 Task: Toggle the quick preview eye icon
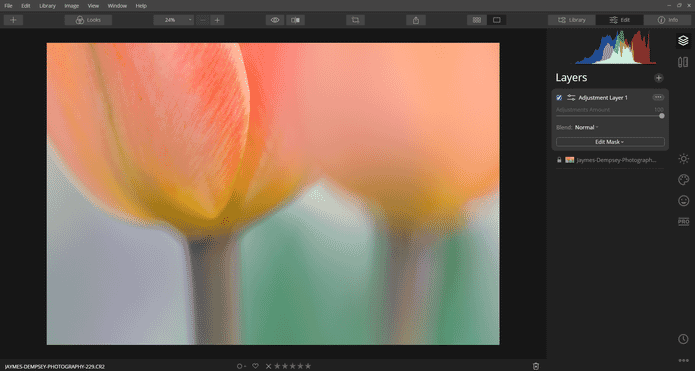click(x=275, y=20)
